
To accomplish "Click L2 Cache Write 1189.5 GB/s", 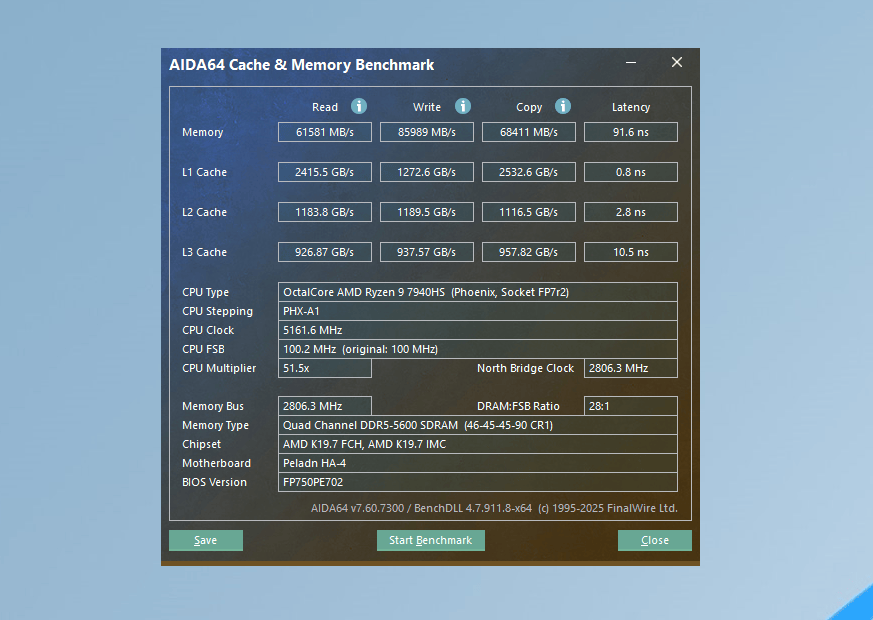I will [426, 213].
